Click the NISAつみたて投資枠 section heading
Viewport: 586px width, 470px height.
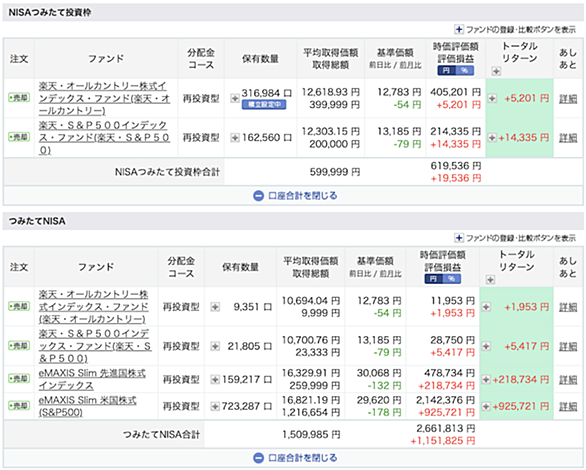(x=50, y=12)
